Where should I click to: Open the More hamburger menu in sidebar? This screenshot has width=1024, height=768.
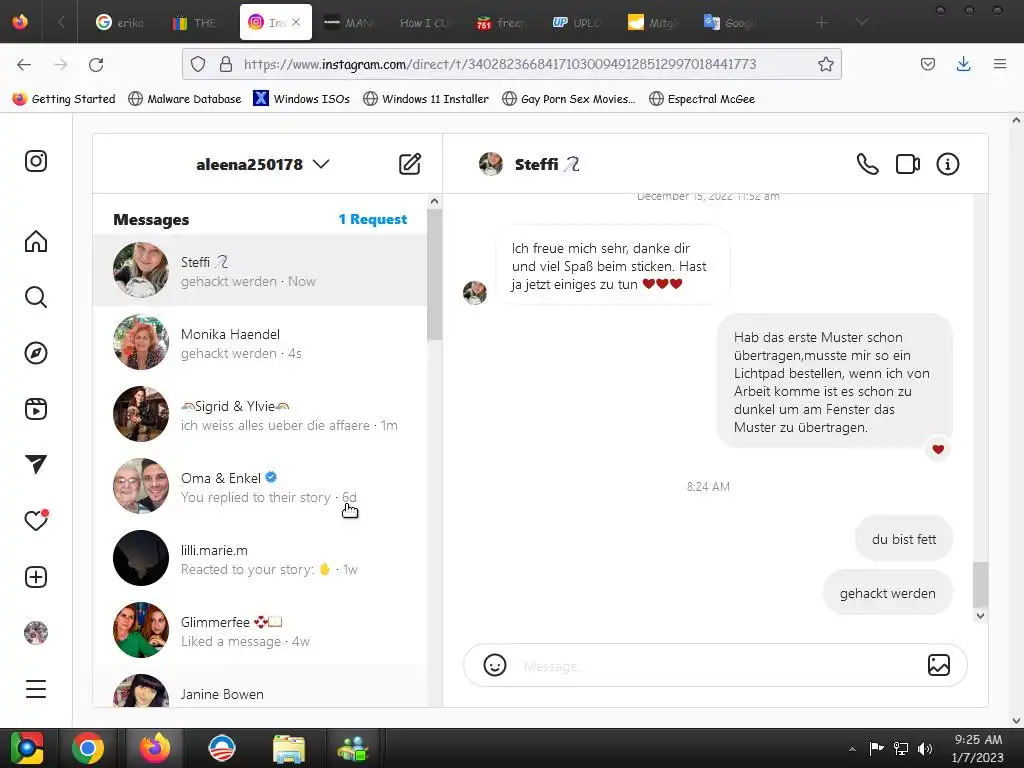click(x=36, y=689)
